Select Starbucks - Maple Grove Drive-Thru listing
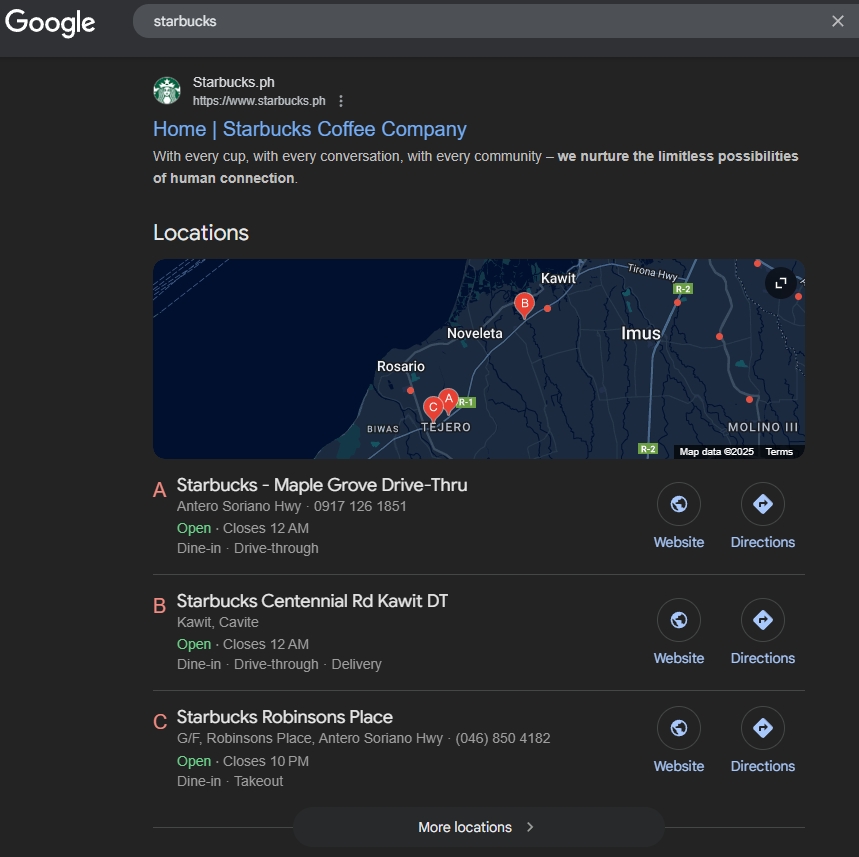Viewport: 859px width, 857px height. pyautogui.click(x=321, y=485)
